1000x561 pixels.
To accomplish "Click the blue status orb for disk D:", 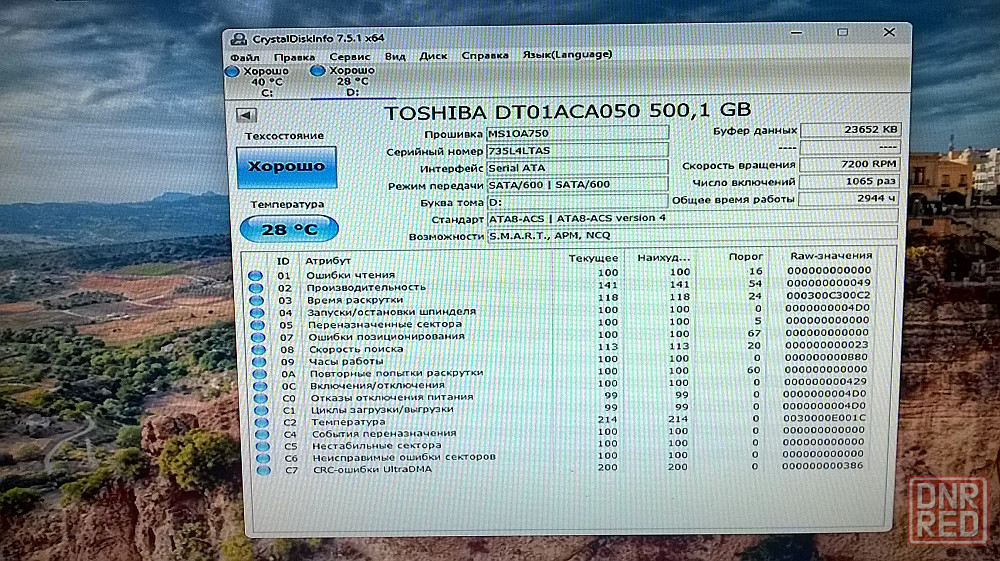I will [317, 71].
